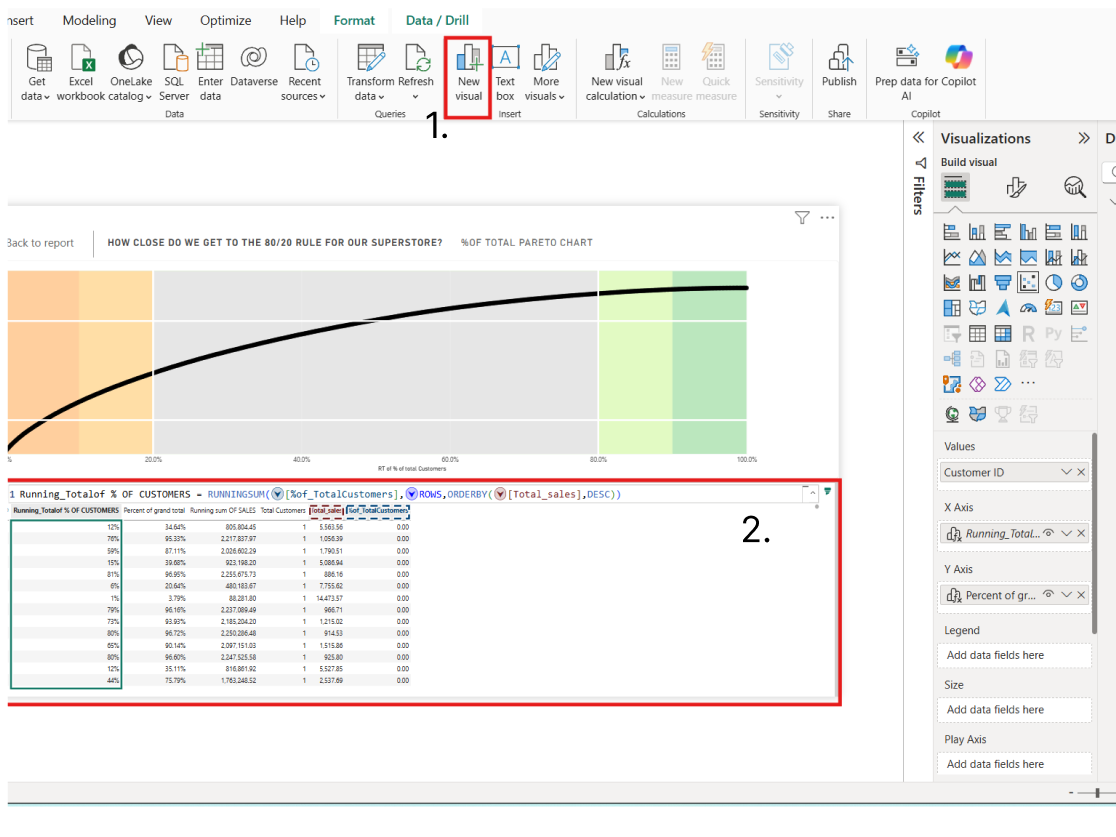The image size is (1116, 837).
Task: Select the gauge visual
Action: tap(1028, 308)
